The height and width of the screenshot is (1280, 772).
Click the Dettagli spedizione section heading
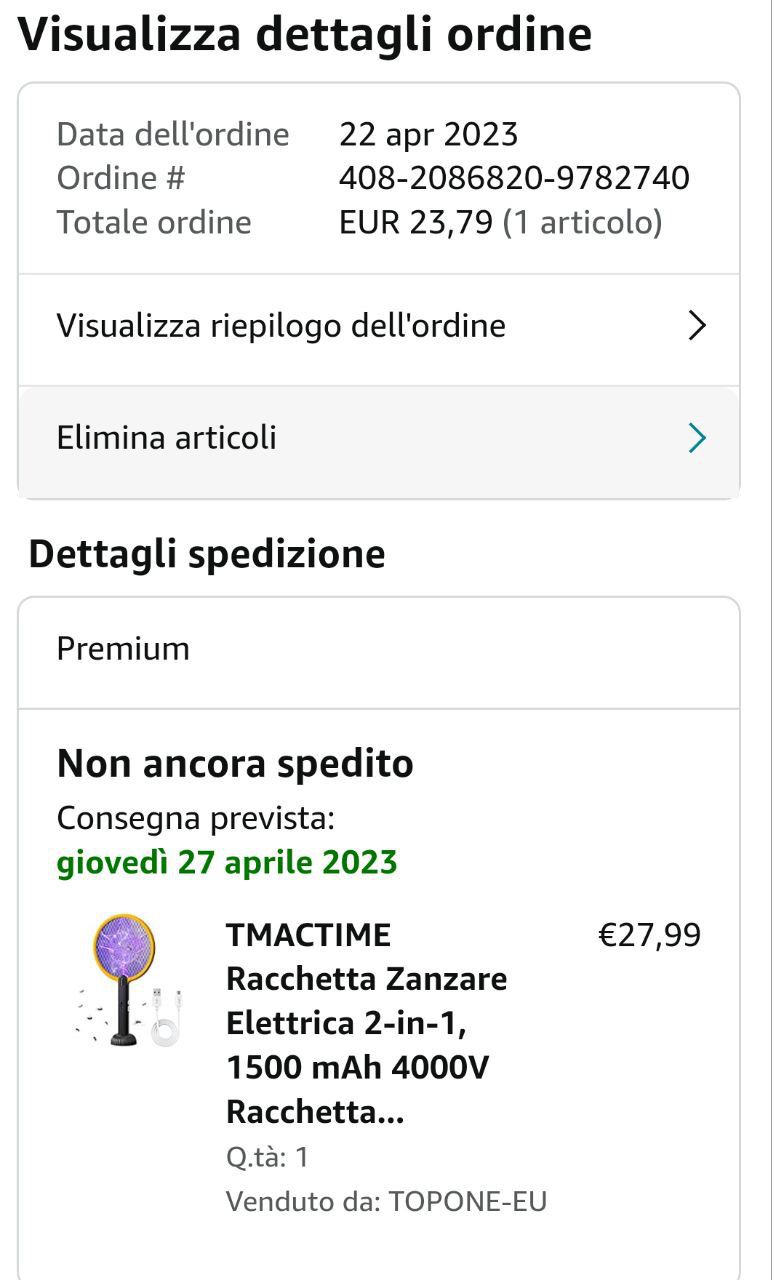(207, 554)
